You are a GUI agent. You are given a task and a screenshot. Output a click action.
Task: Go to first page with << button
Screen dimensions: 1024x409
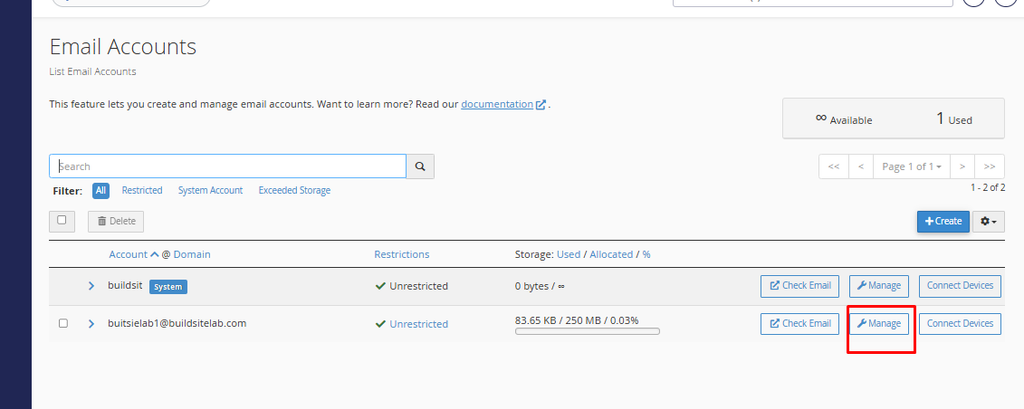pyautogui.click(x=834, y=167)
